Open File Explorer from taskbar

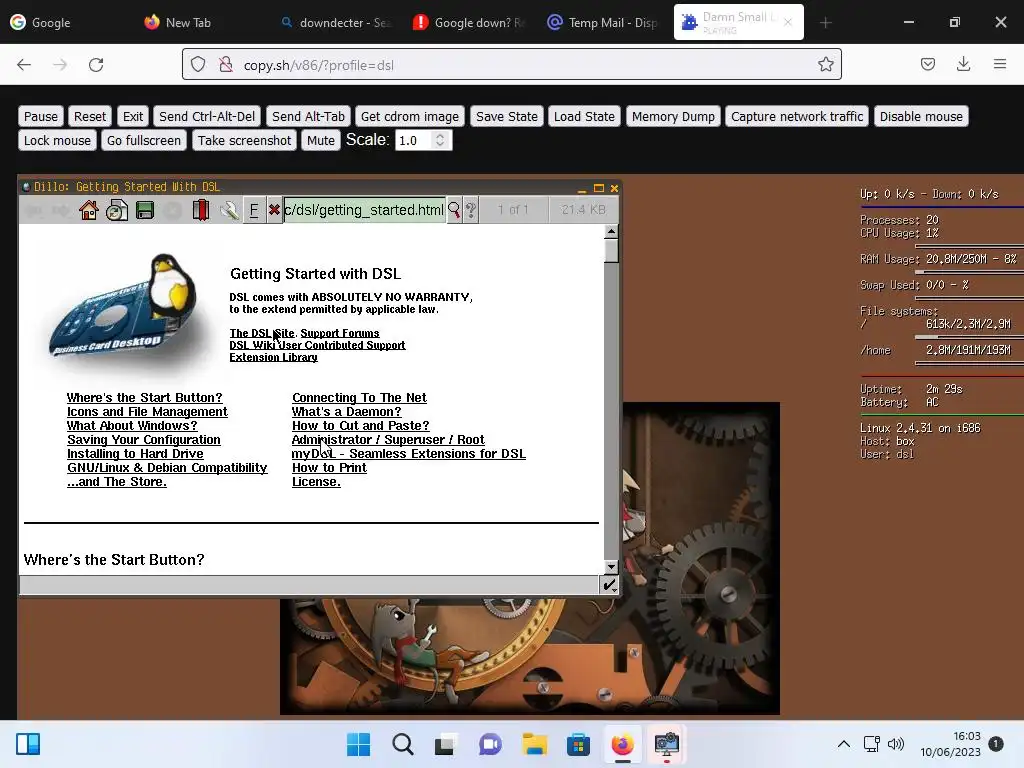534,744
